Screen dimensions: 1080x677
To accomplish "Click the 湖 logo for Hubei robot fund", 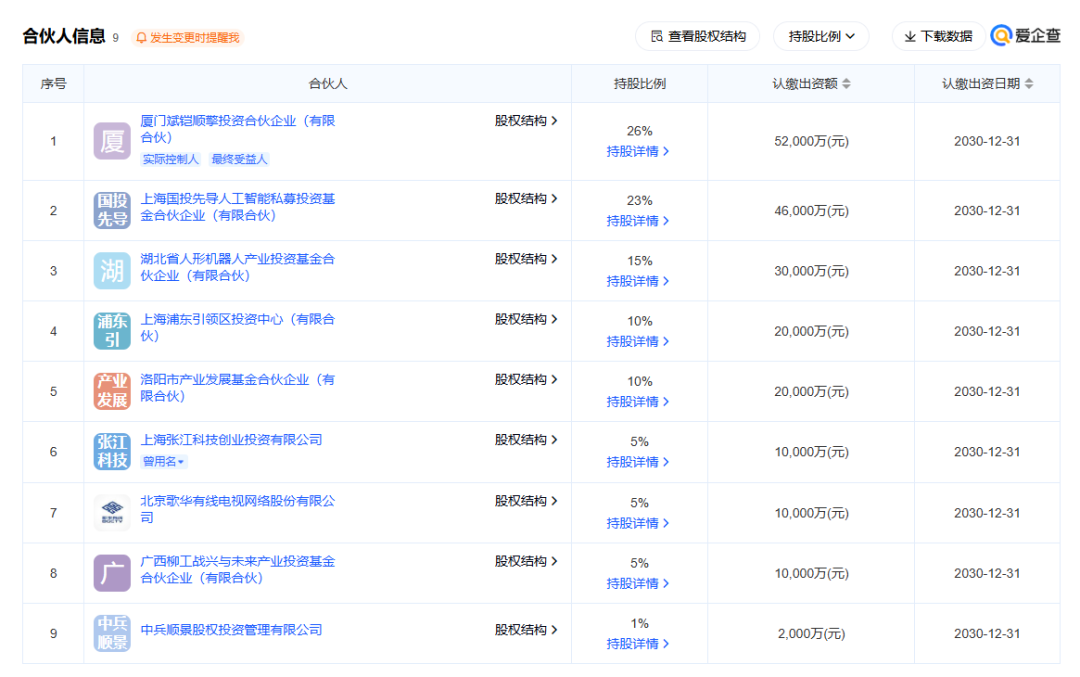I will pyautogui.click(x=112, y=271).
